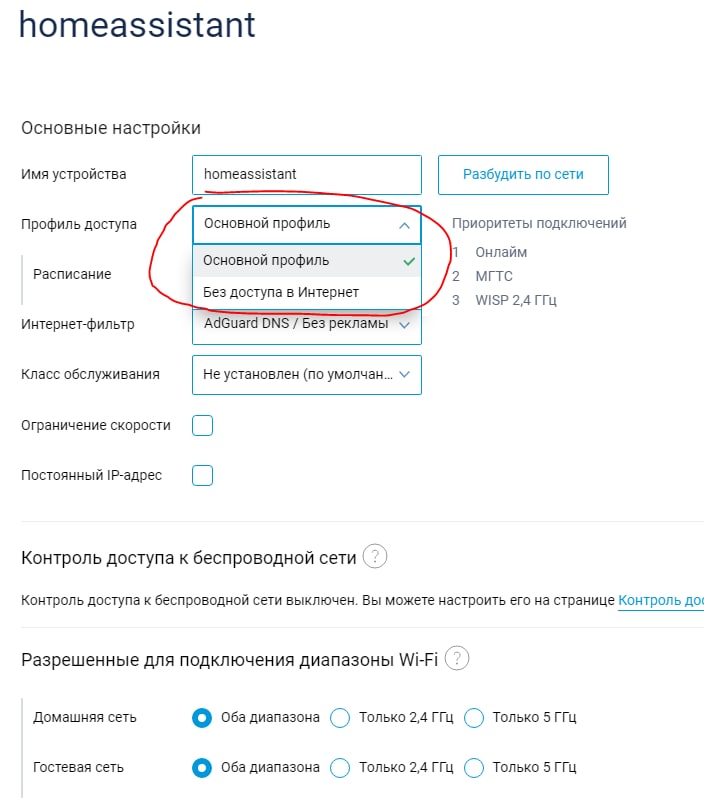Choose Оба диапазона for Гостевая сеть
The height and width of the screenshot is (802, 704).
[203, 768]
